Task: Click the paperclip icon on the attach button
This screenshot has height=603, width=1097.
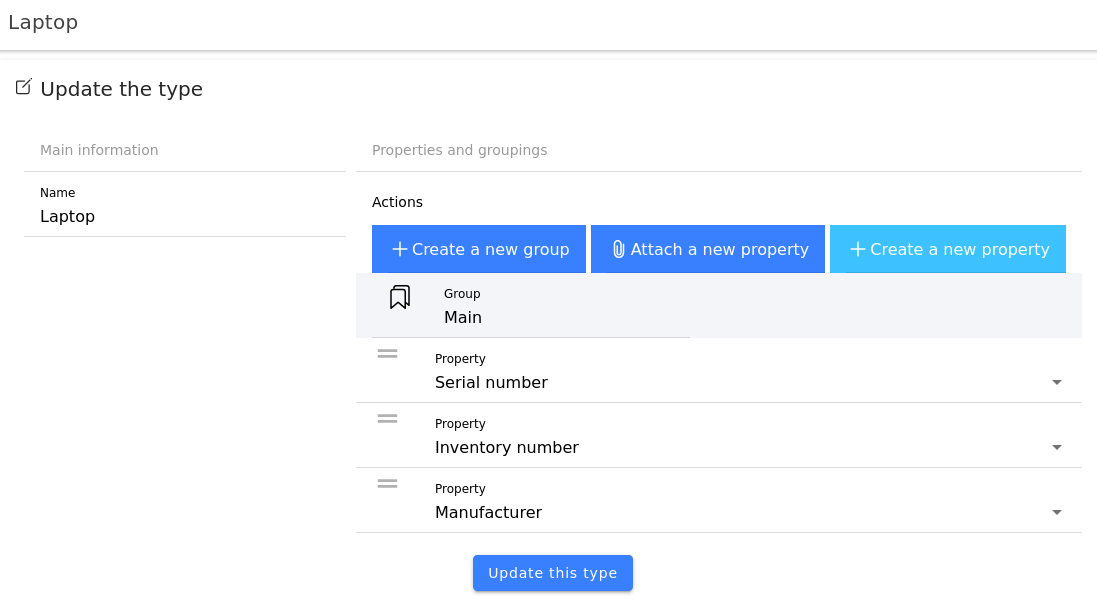Action: coord(618,249)
